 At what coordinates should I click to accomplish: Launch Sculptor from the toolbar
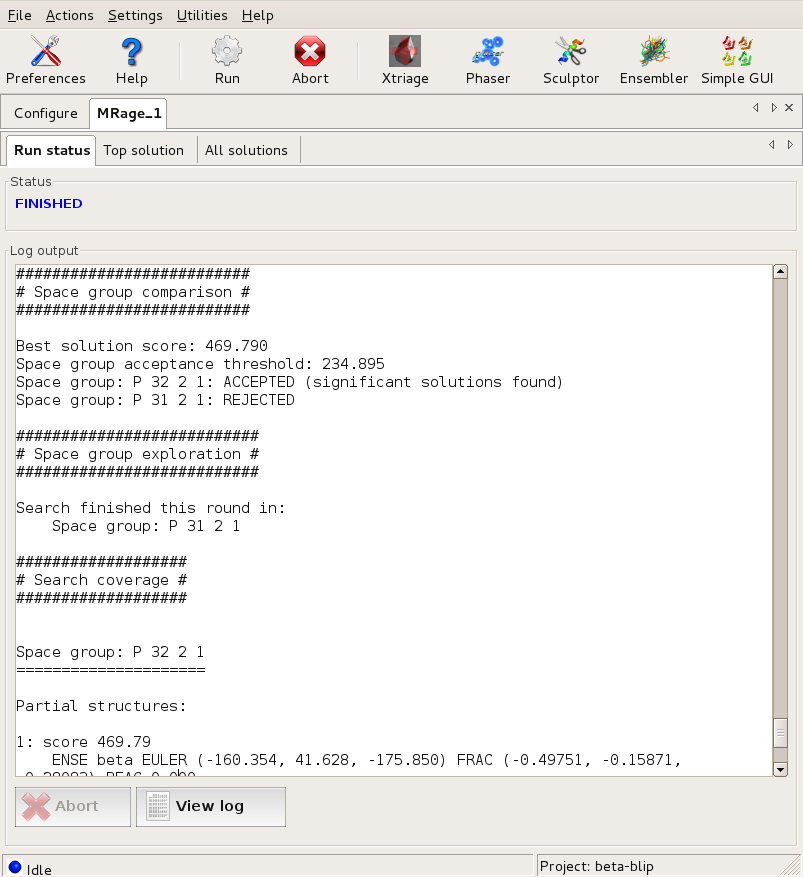(571, 60)
